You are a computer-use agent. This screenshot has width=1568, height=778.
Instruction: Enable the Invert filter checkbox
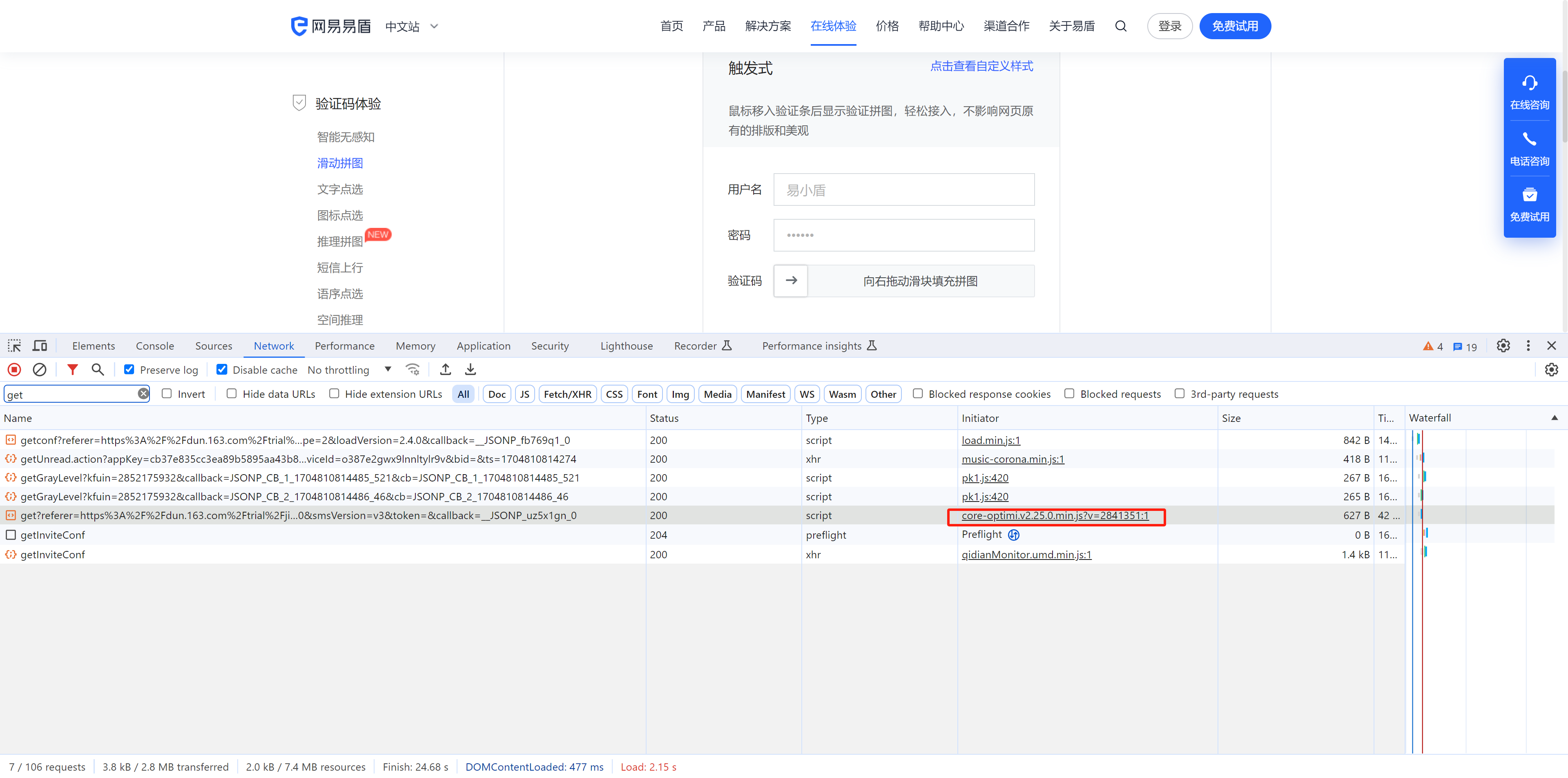tap(167, 394)
